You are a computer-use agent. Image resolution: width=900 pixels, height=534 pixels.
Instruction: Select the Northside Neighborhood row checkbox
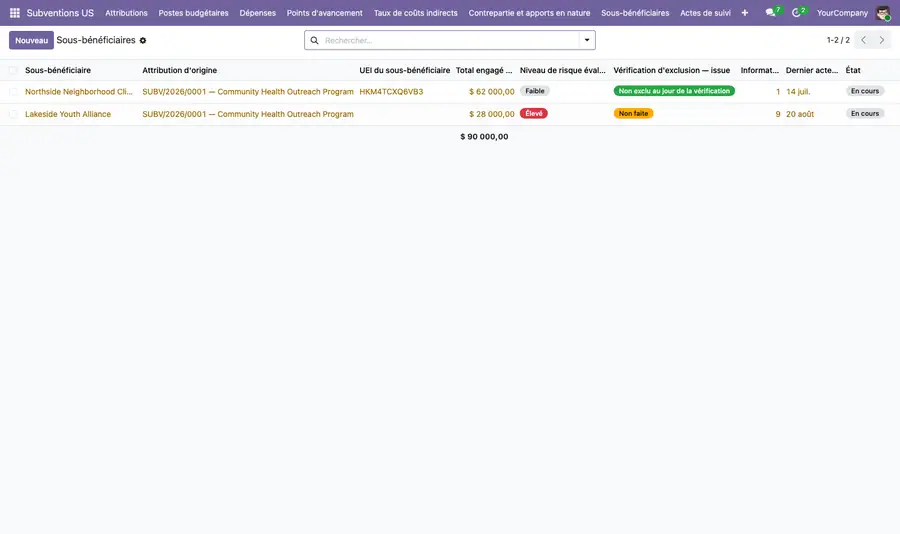coord(13,91)
